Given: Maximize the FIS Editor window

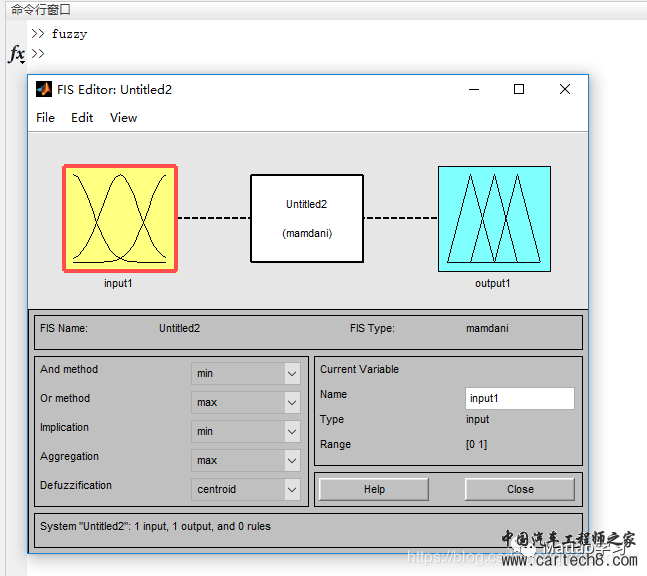Looking at the screenshot, I should [519, 89].
